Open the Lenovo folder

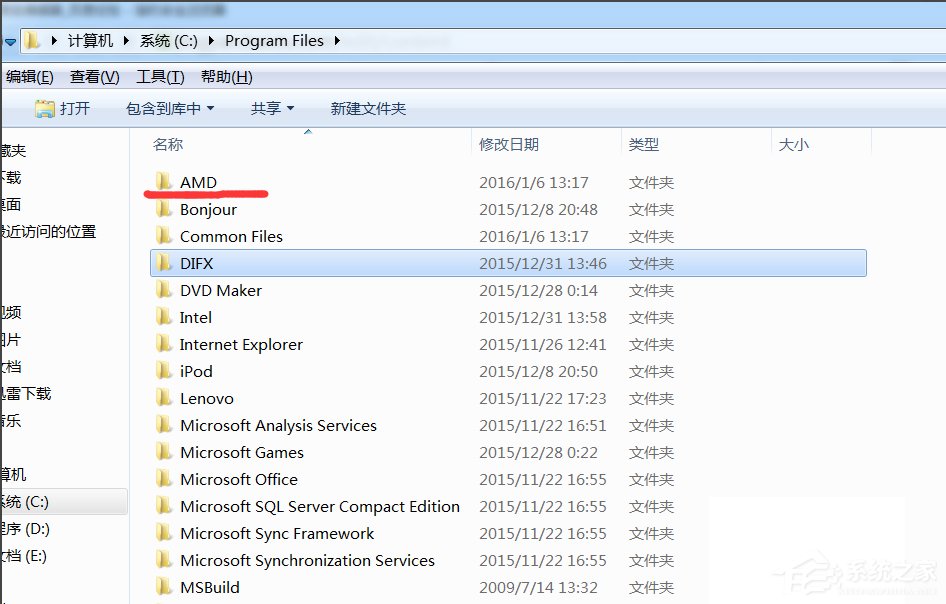(x=203, y=398)
